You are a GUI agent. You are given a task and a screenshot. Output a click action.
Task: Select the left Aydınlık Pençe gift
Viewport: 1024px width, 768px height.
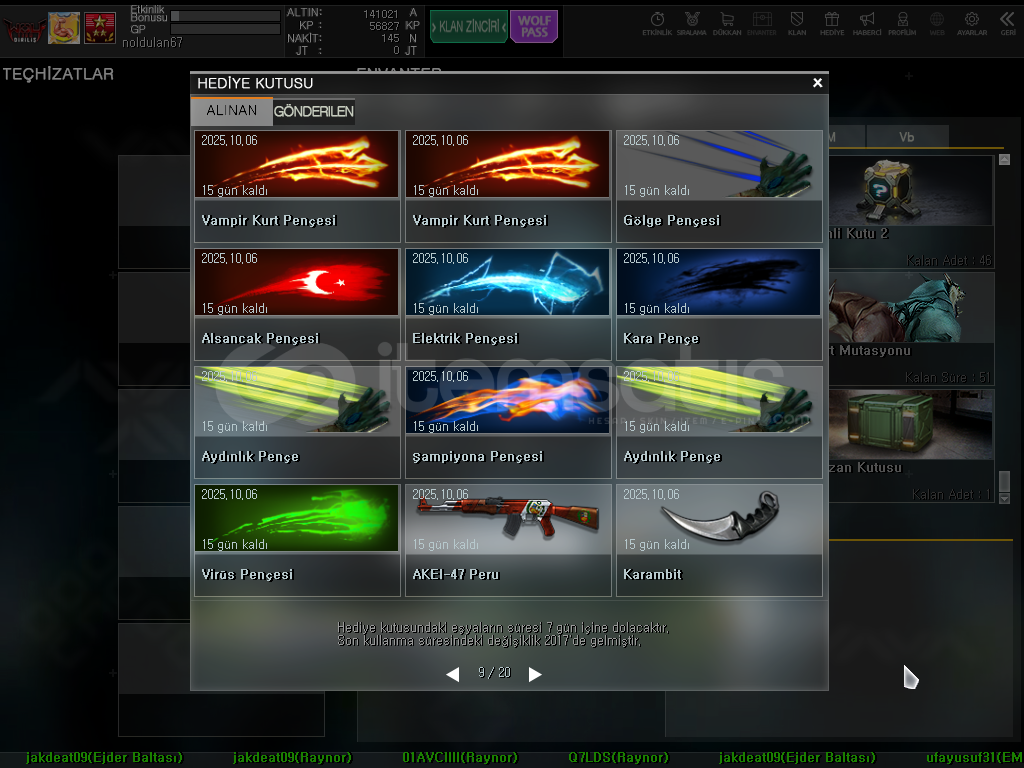coord(297,423)
